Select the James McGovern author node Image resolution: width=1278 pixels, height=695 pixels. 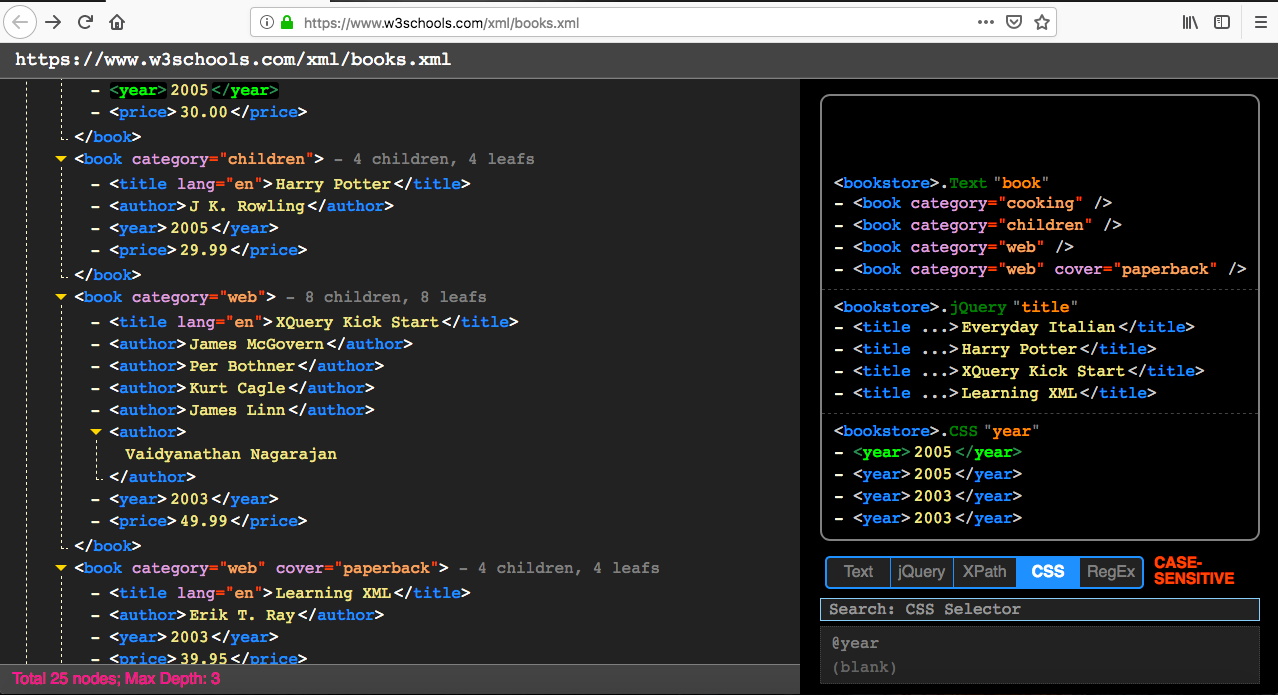point(261,344)
